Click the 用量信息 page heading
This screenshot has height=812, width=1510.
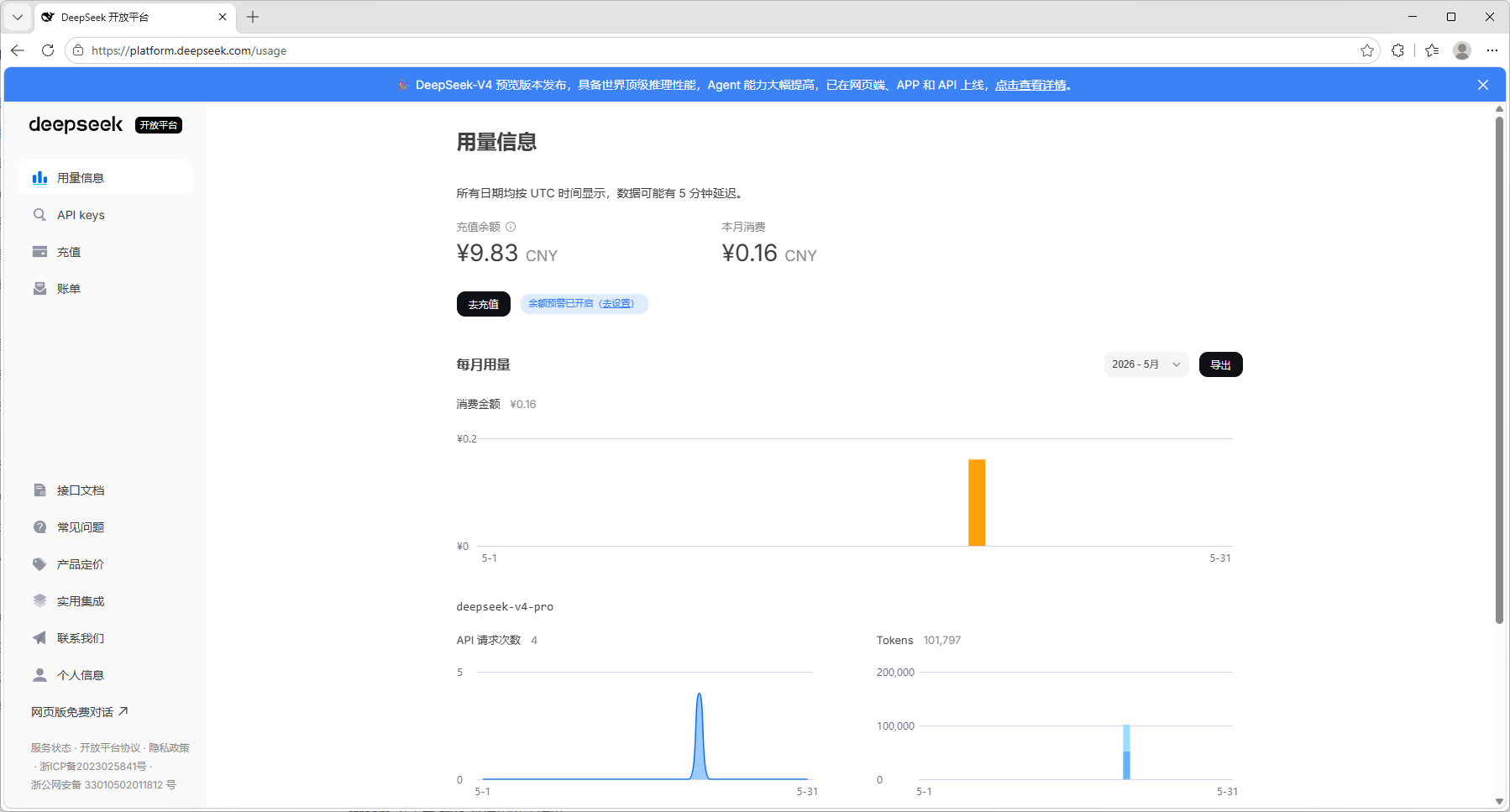[x=496, y=142]
